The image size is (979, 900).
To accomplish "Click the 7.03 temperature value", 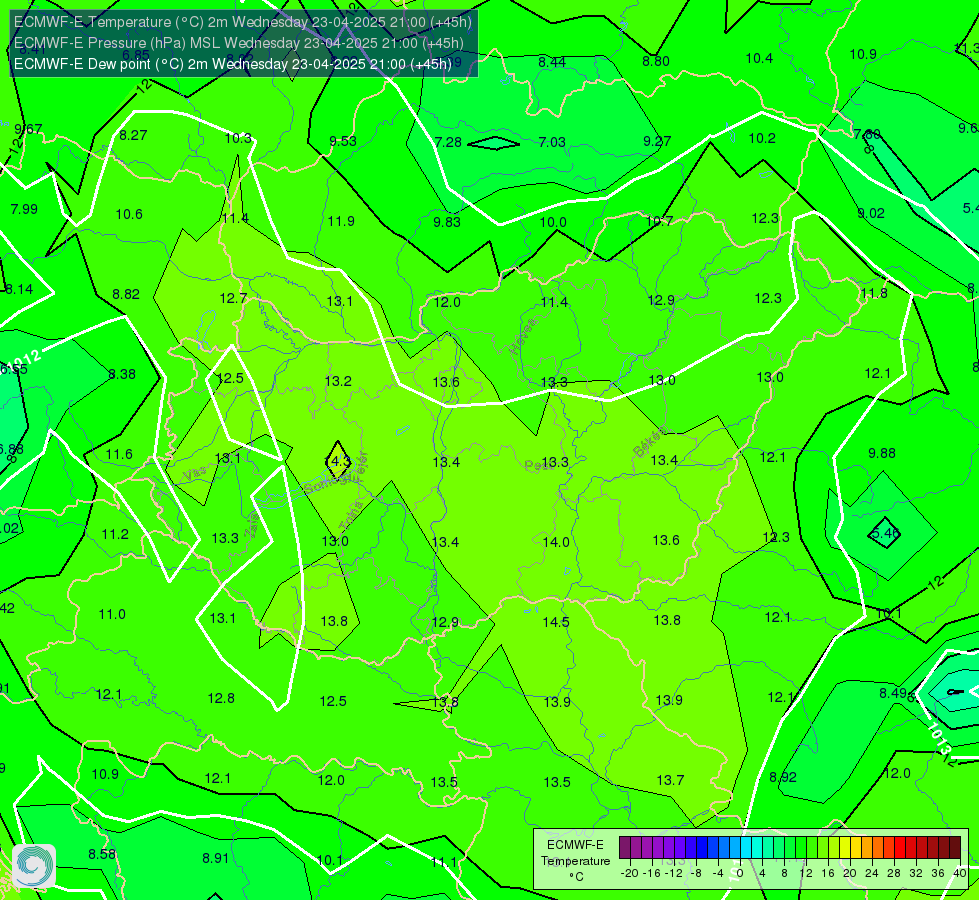I will (552, 142).
